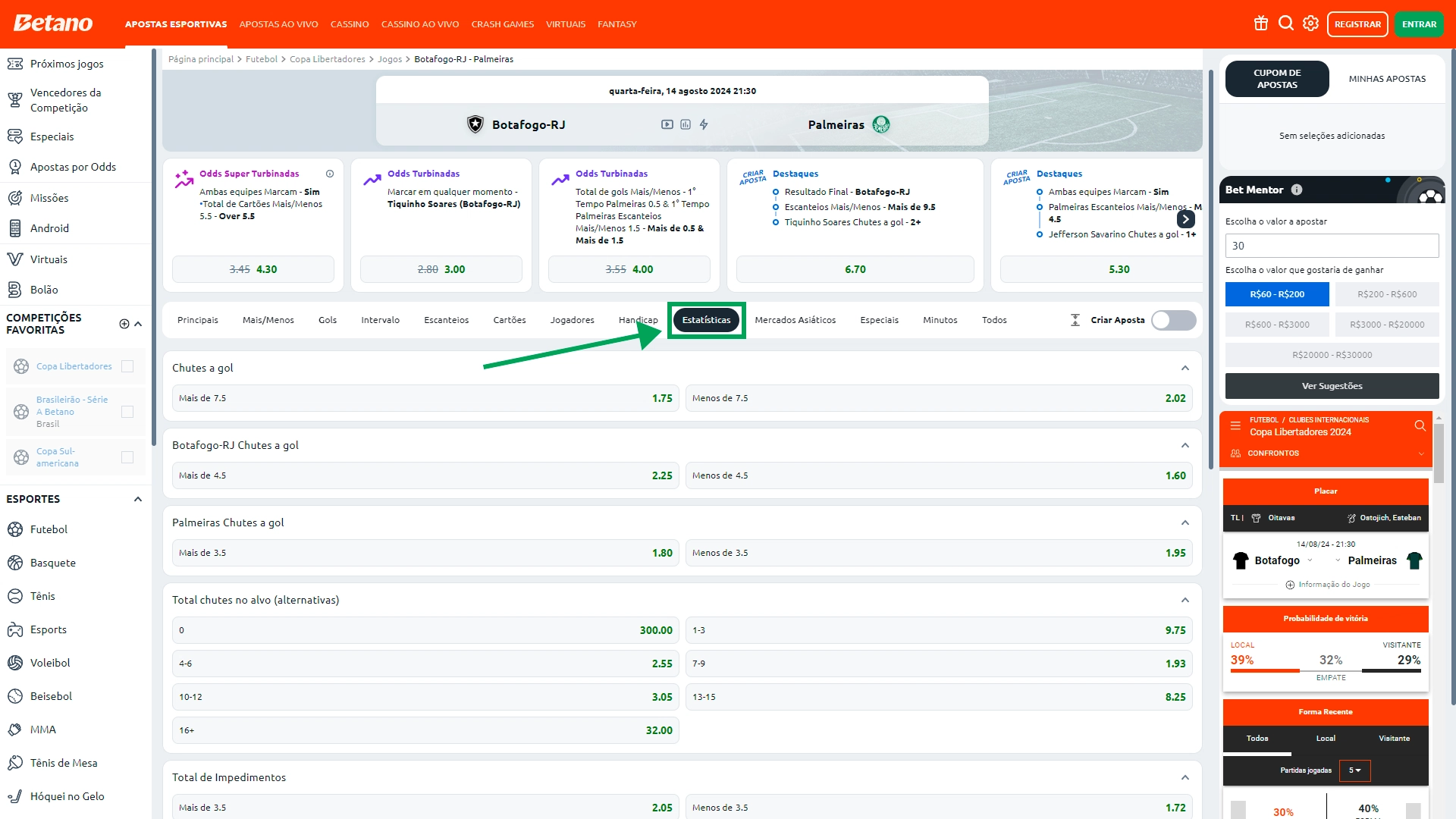Click the Betano logo
Viewport: 1456px width, 819px height.
(53, 24)
